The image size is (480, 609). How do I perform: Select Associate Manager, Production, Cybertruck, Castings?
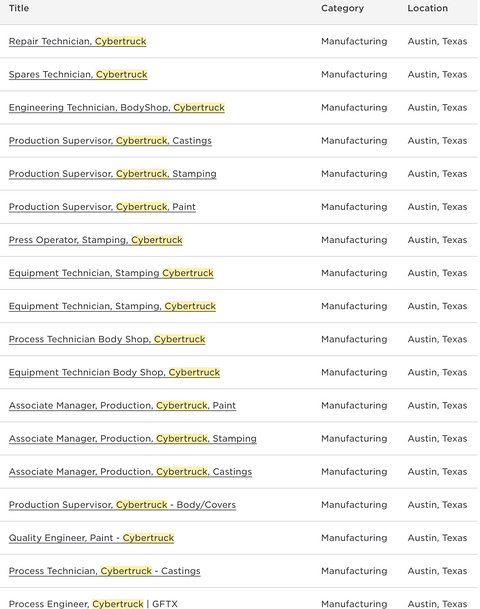pyautogui.click(x=130, y=472)
